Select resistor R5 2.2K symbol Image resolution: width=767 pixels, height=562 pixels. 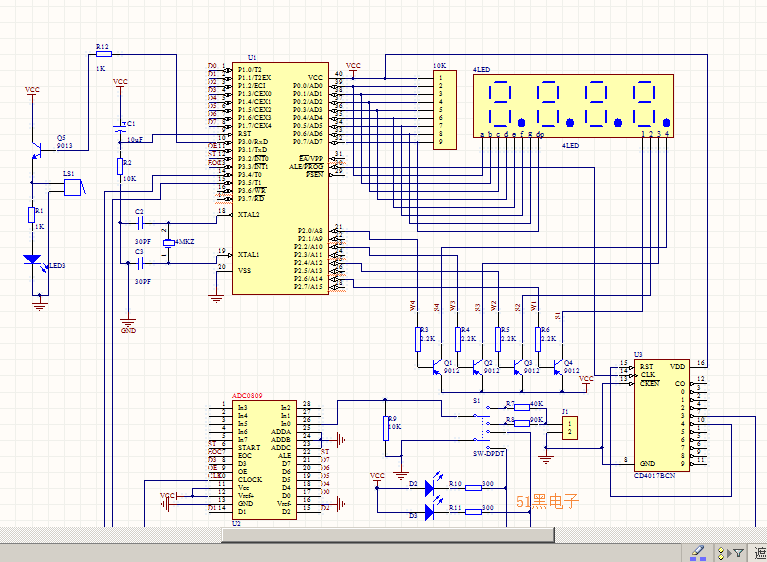(x=498, y=339)
